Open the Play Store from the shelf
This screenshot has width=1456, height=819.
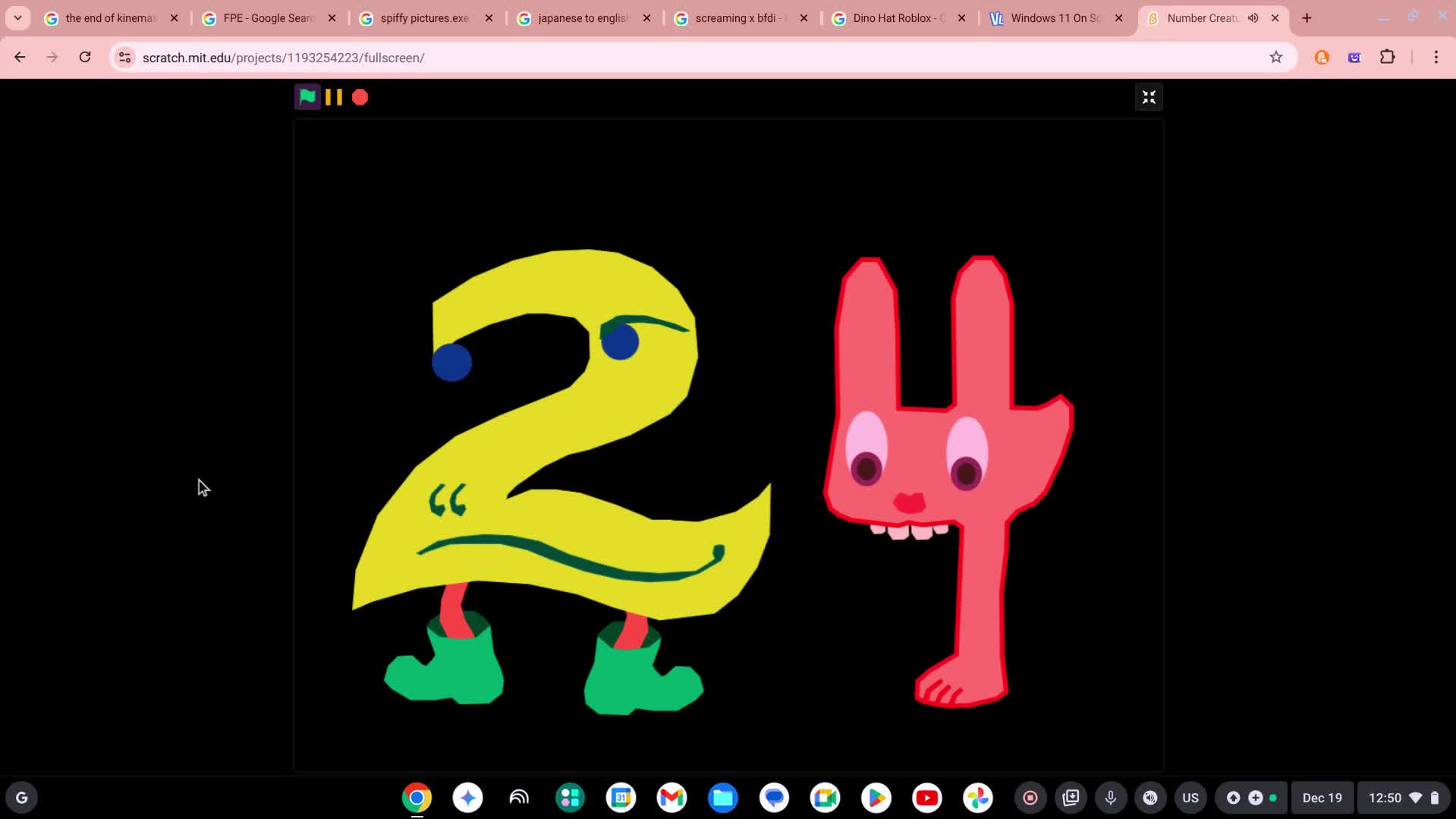(x=877, y=797)
